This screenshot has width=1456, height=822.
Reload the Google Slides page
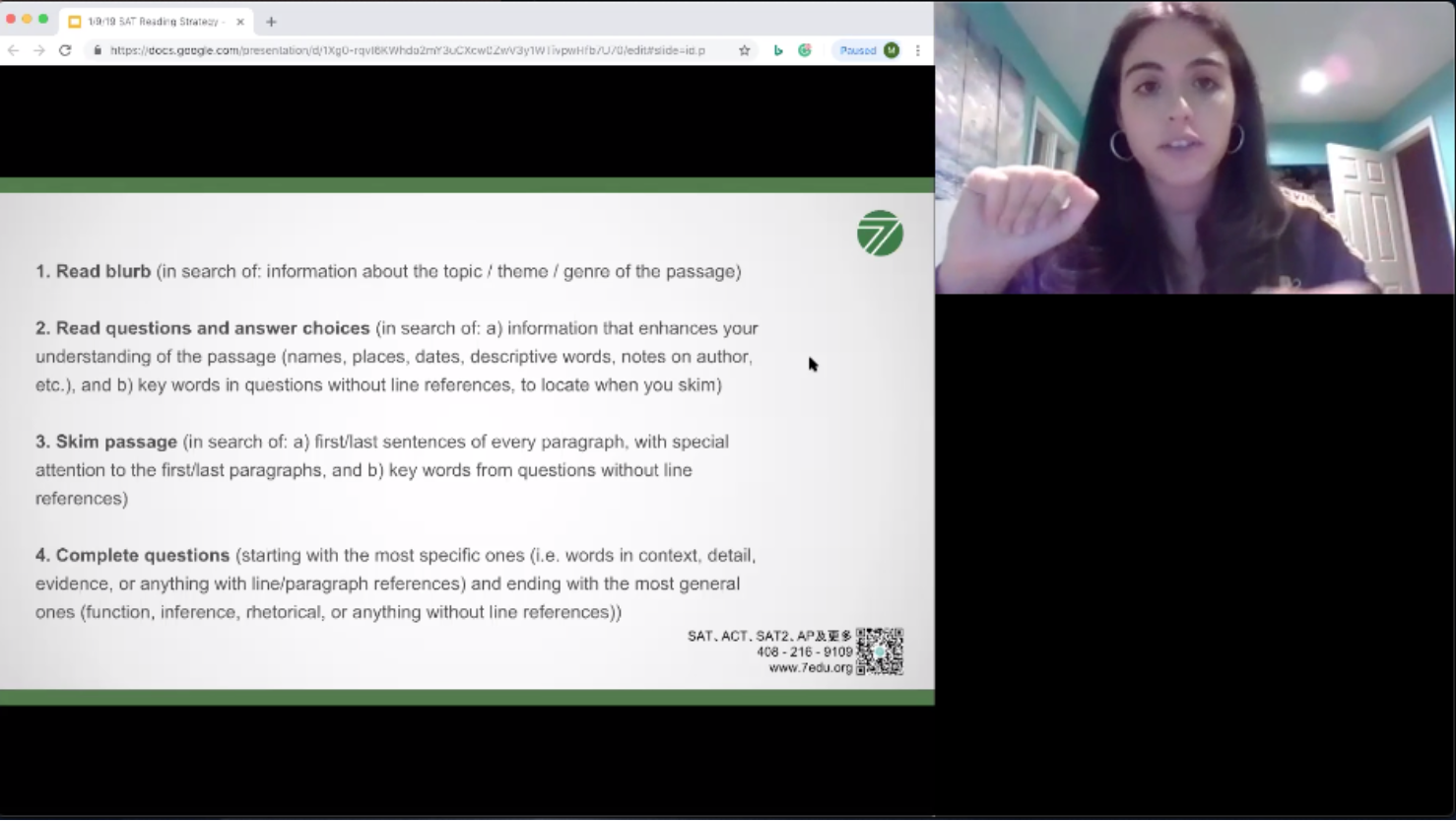pos(65,50)
